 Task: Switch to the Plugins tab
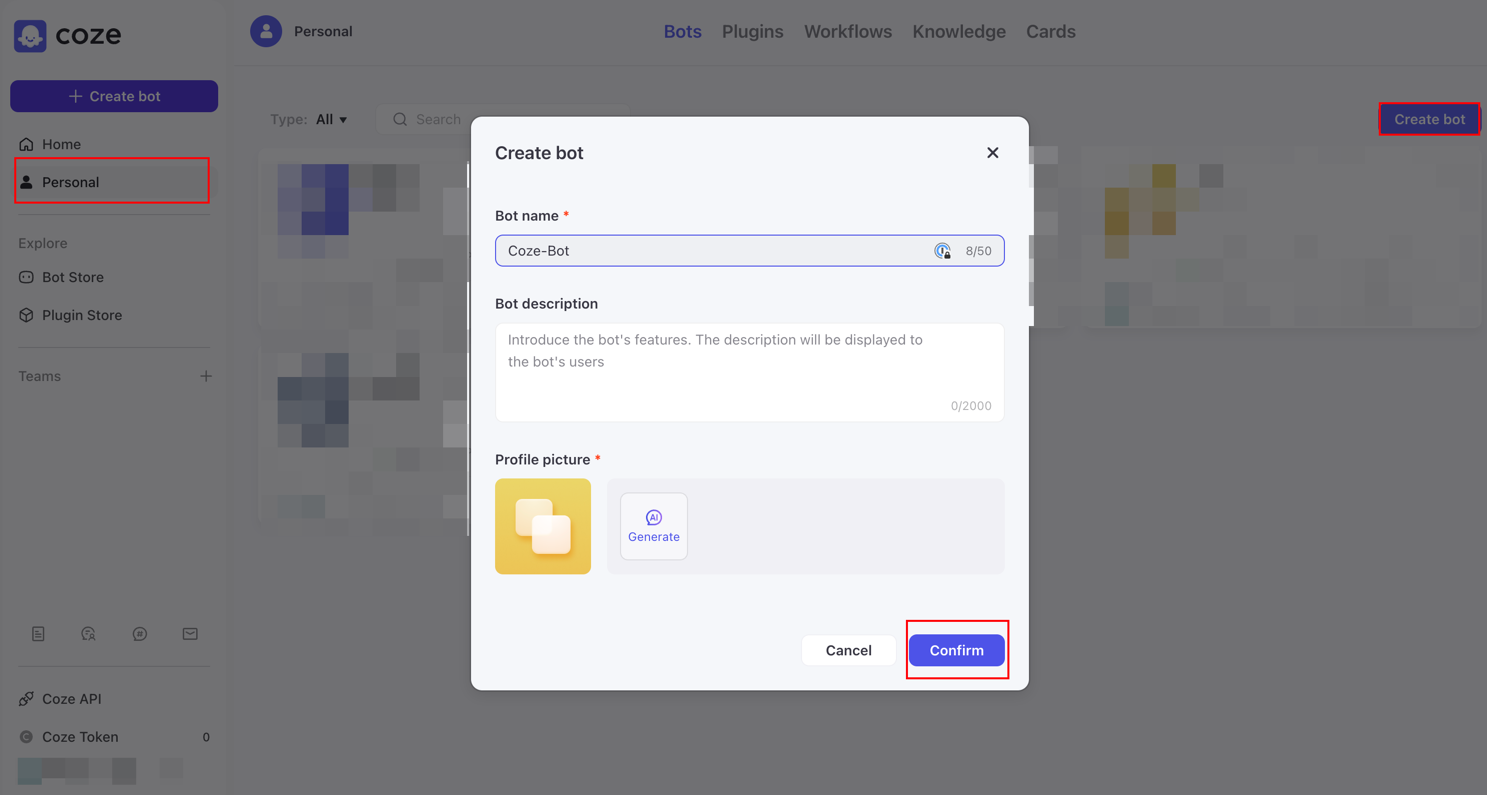pos(753,31)
